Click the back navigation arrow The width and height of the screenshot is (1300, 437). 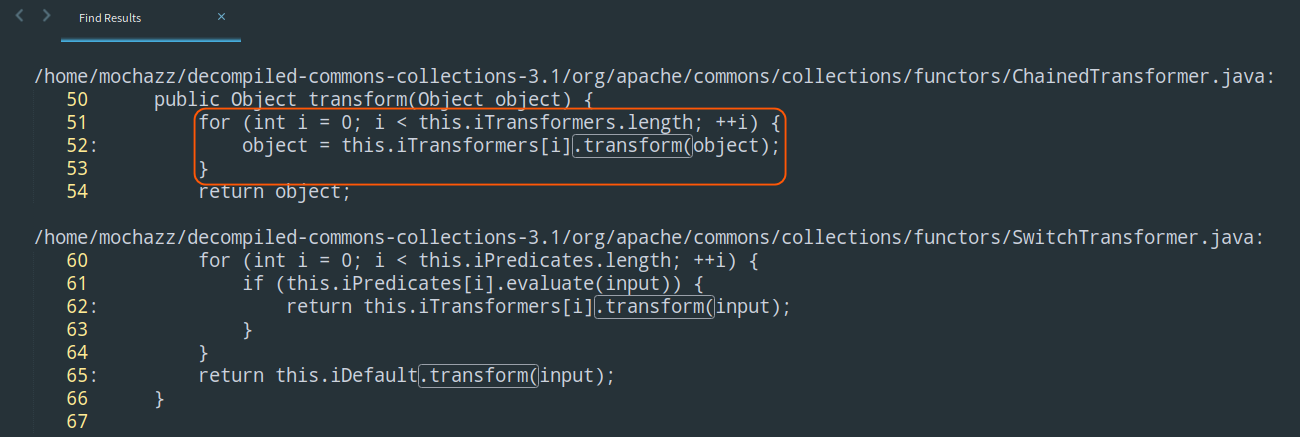tap(20, 17)
